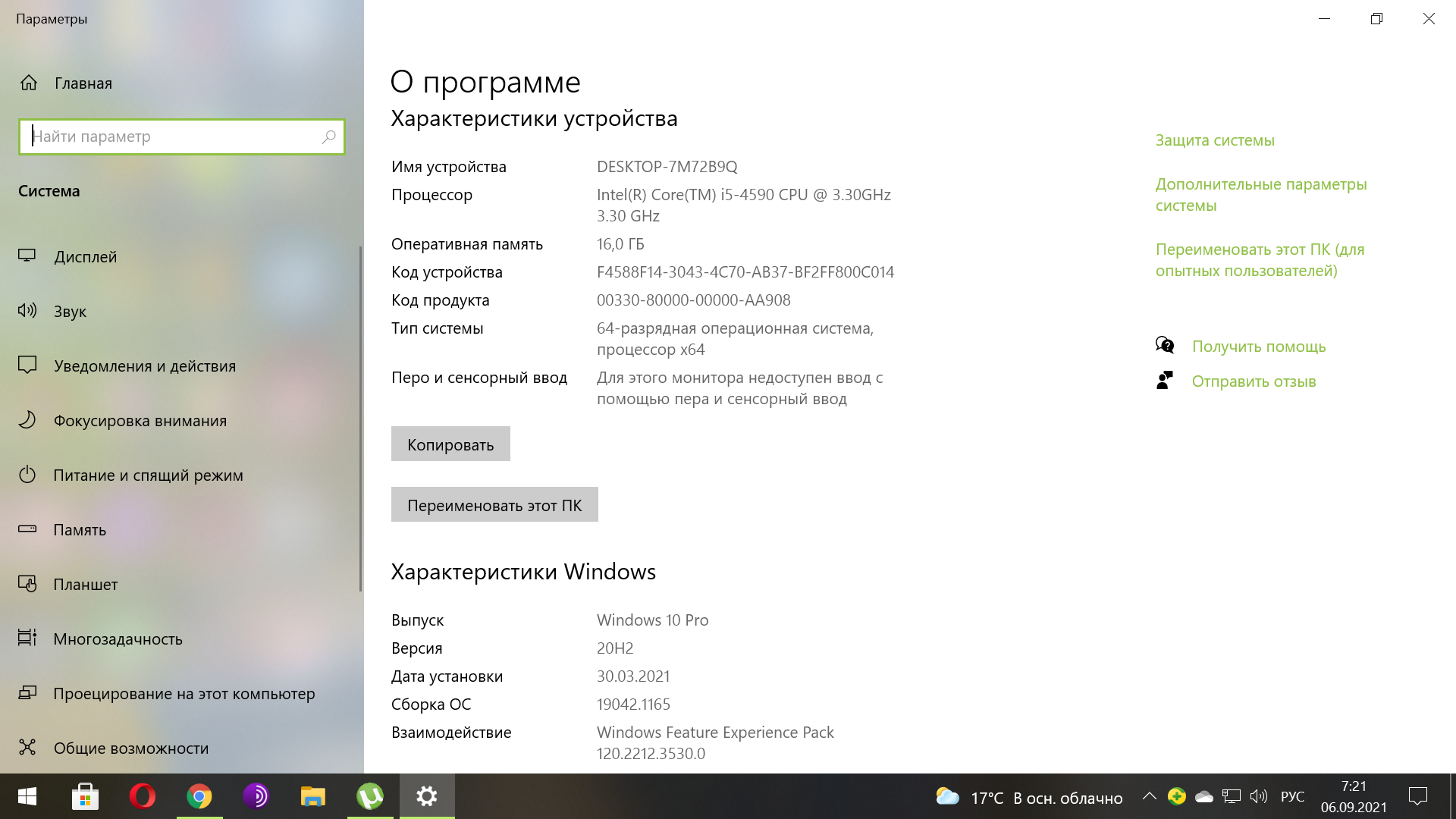Open Переименовать этот ПК (для опытных пользователей) link
The width and height of the screenshot is (1456, 819).
pyautogui.click(x=1260, y=259)
